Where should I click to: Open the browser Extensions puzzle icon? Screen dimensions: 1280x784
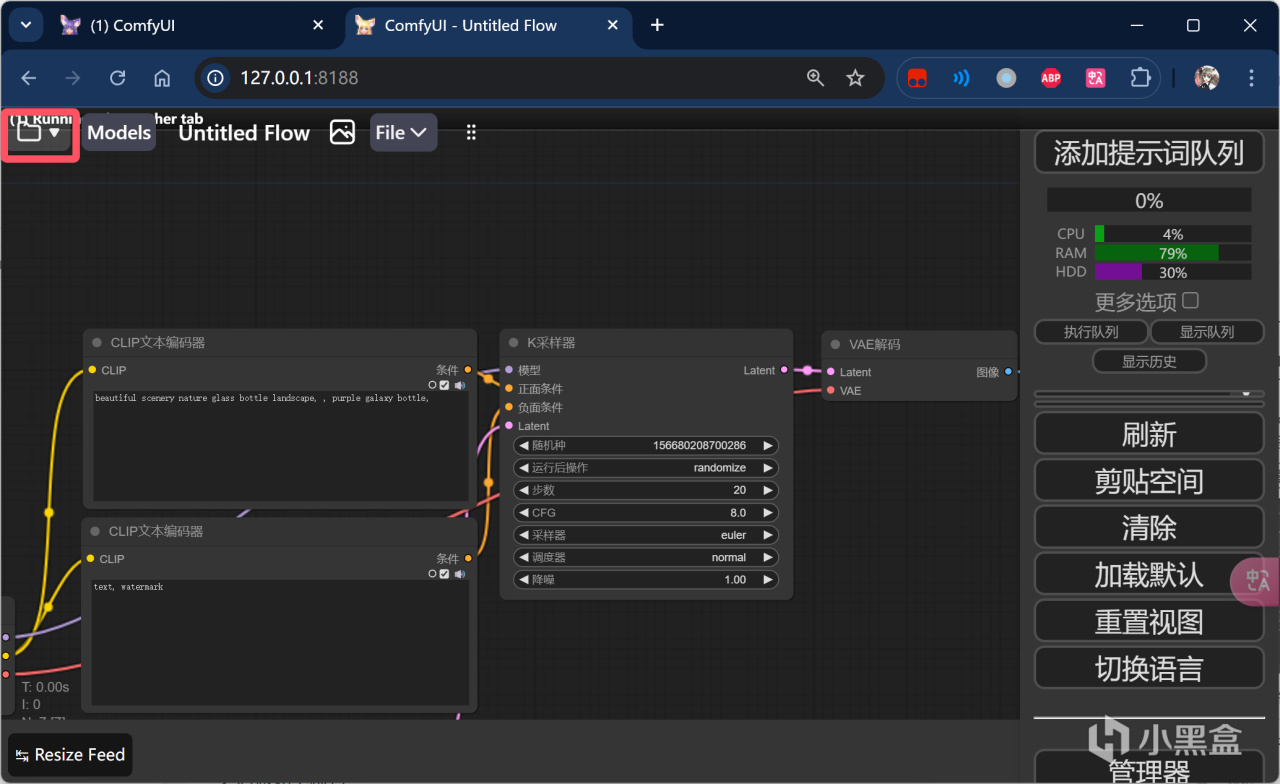coord(1140,78)
